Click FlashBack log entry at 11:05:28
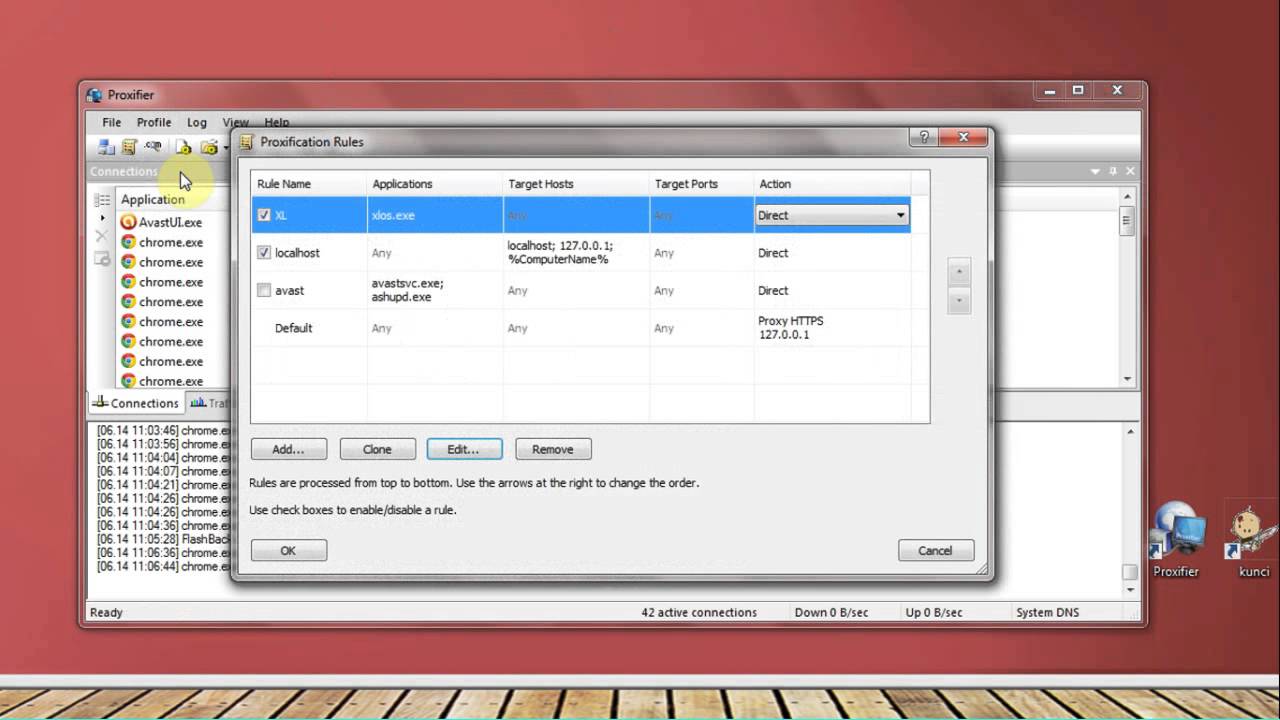Image resolution: width=1280 pixels, height=720 pixels. point(165,539)
